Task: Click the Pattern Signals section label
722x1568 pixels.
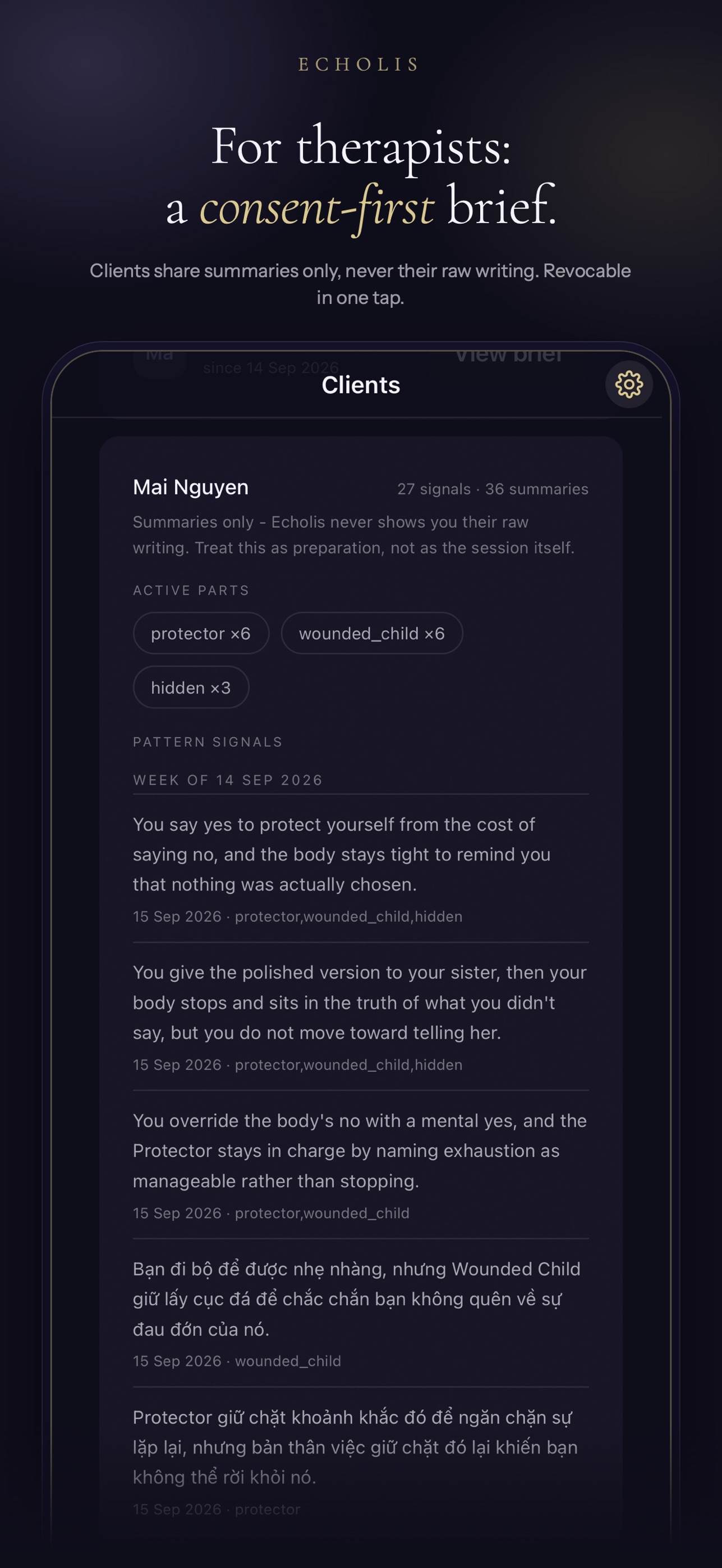Action: coord(208,741)
